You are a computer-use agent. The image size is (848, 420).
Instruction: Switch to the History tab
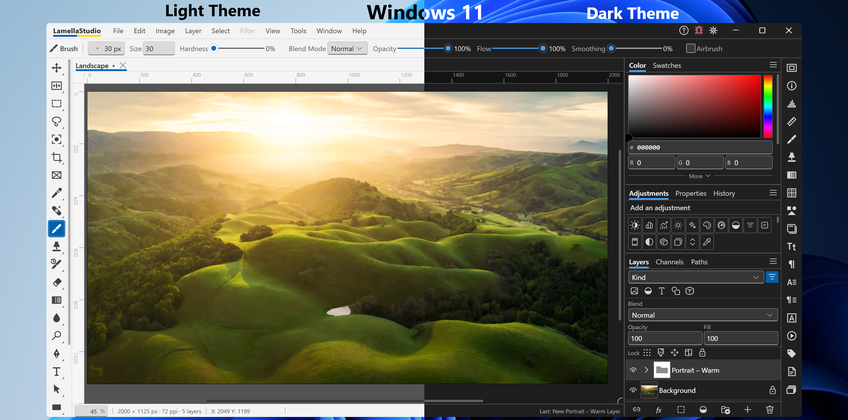724,194
